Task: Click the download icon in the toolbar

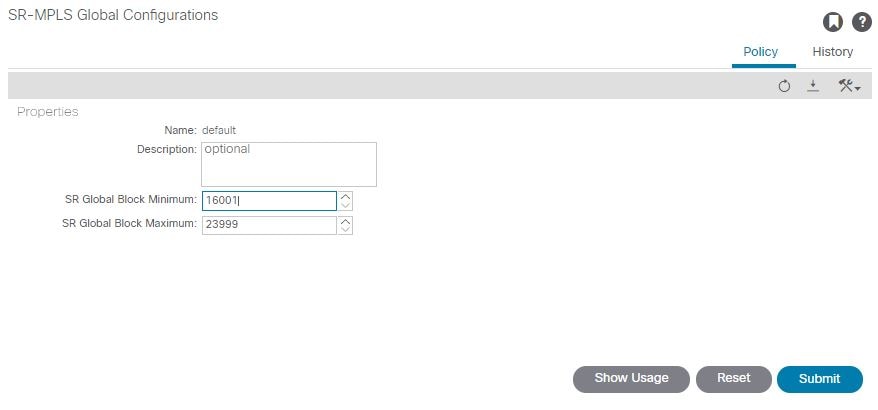Action: 813,86
